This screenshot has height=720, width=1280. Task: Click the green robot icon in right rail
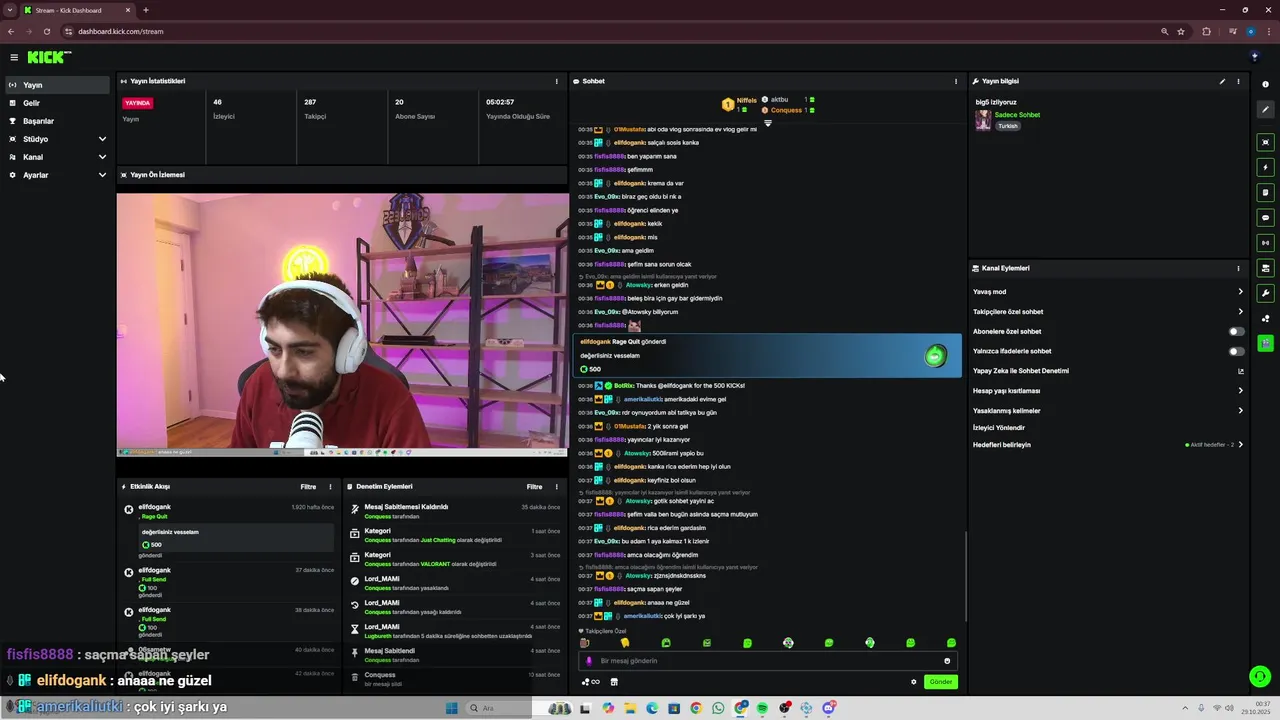coord(1265,343)
